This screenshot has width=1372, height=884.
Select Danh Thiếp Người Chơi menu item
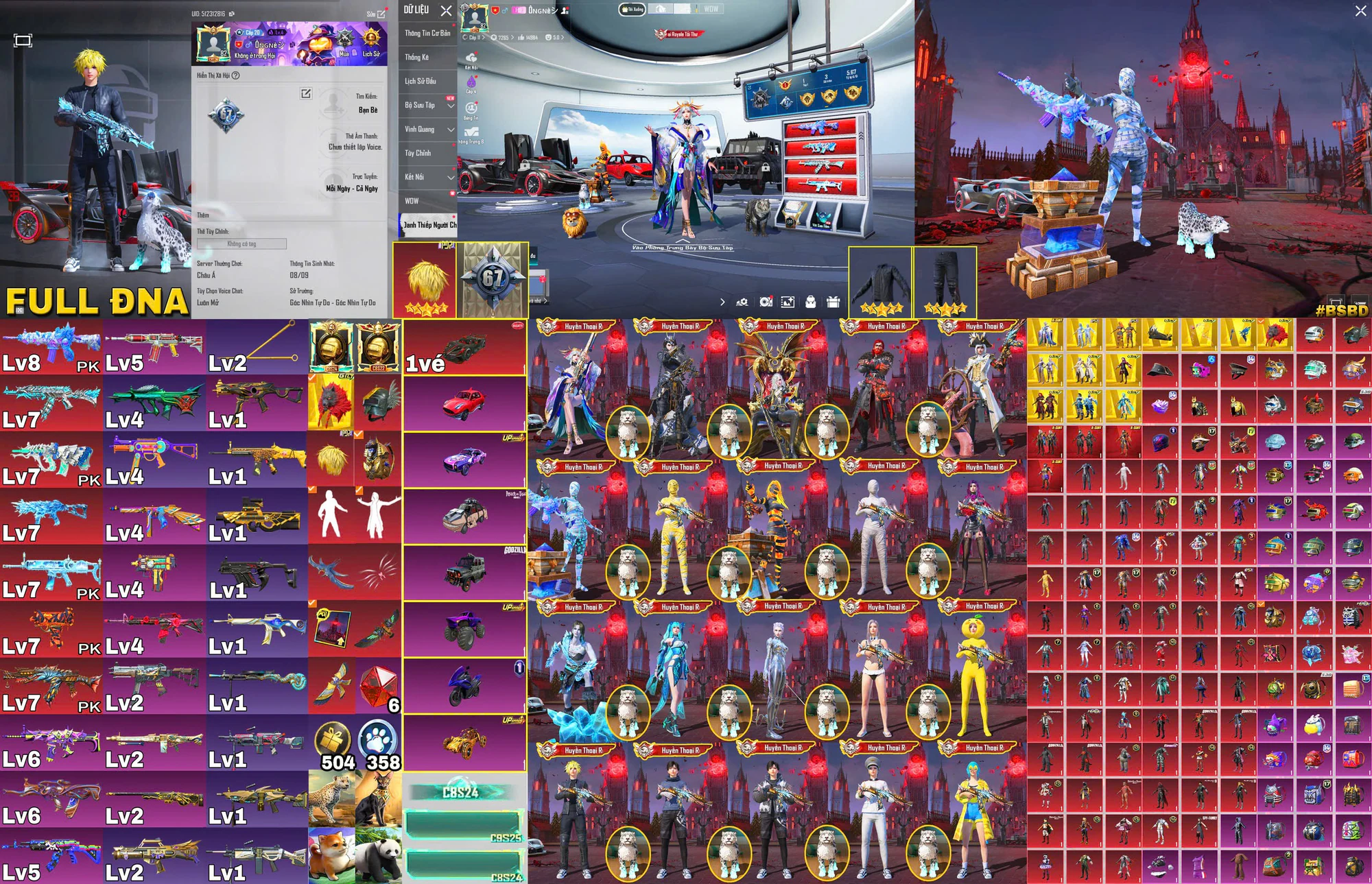(x=427, y=225)
